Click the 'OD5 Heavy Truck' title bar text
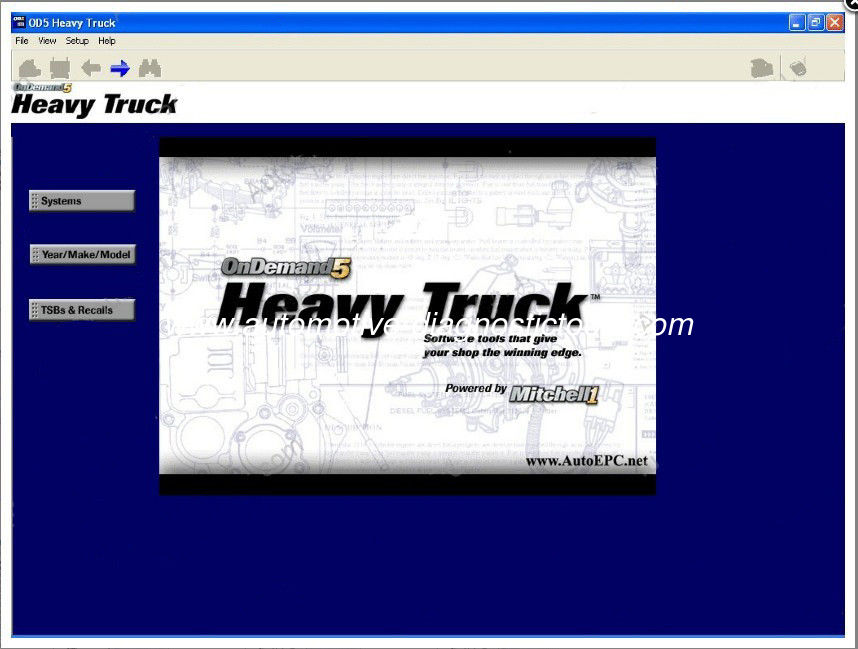The width and height of the screenshot is (858, 649). [x=72, y=23]
